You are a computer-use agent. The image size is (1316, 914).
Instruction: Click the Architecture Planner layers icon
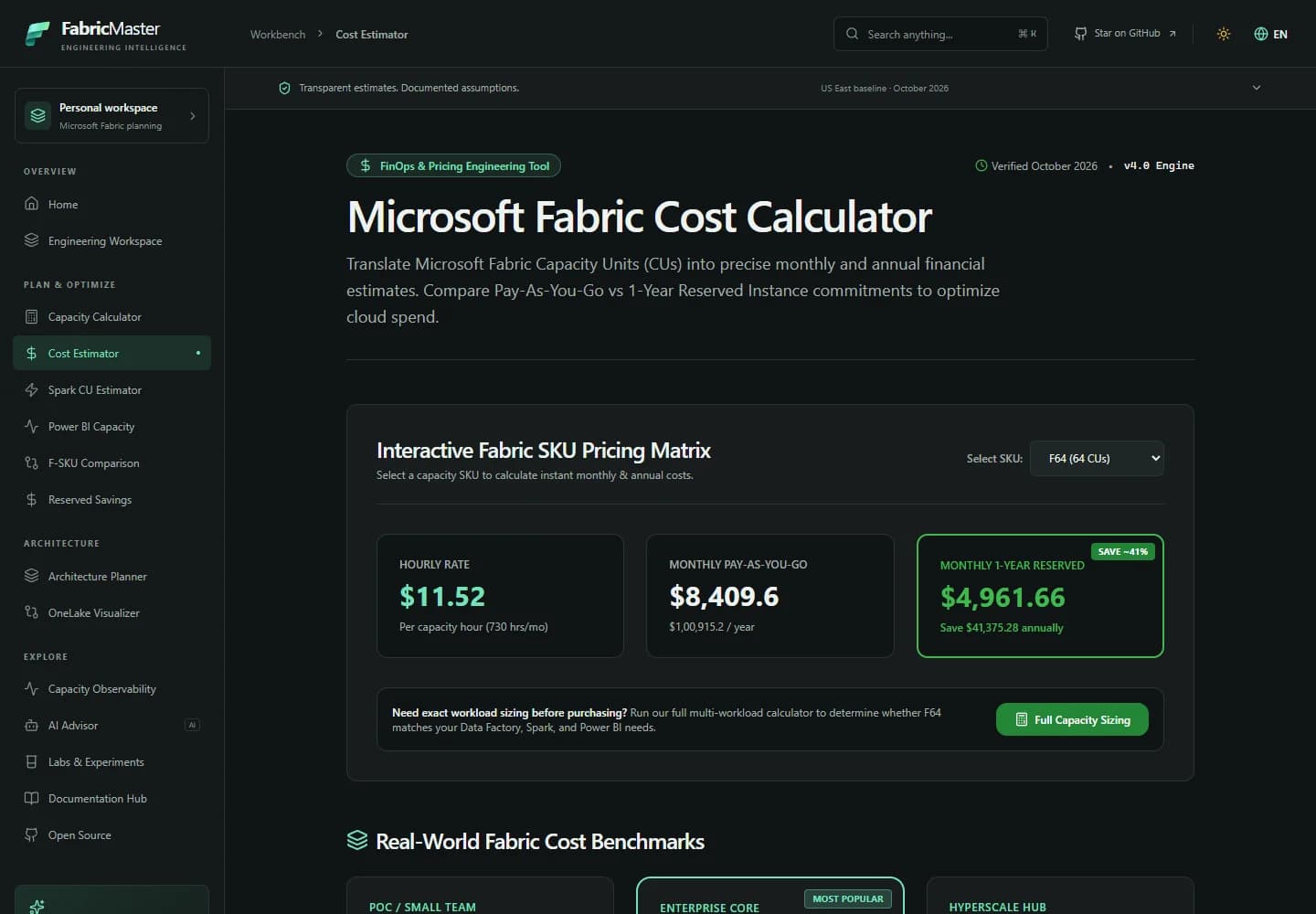click(32, 576)
